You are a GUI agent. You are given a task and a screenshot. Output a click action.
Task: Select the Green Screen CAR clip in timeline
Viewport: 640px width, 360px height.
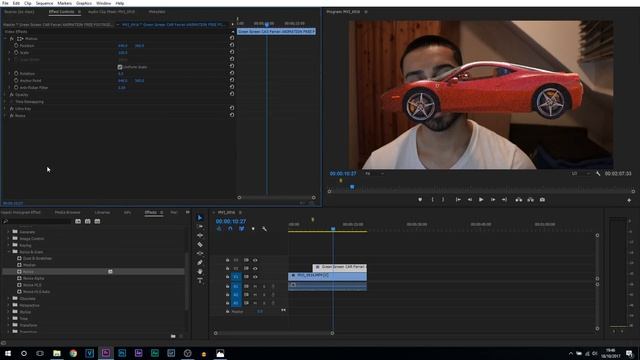340,267
